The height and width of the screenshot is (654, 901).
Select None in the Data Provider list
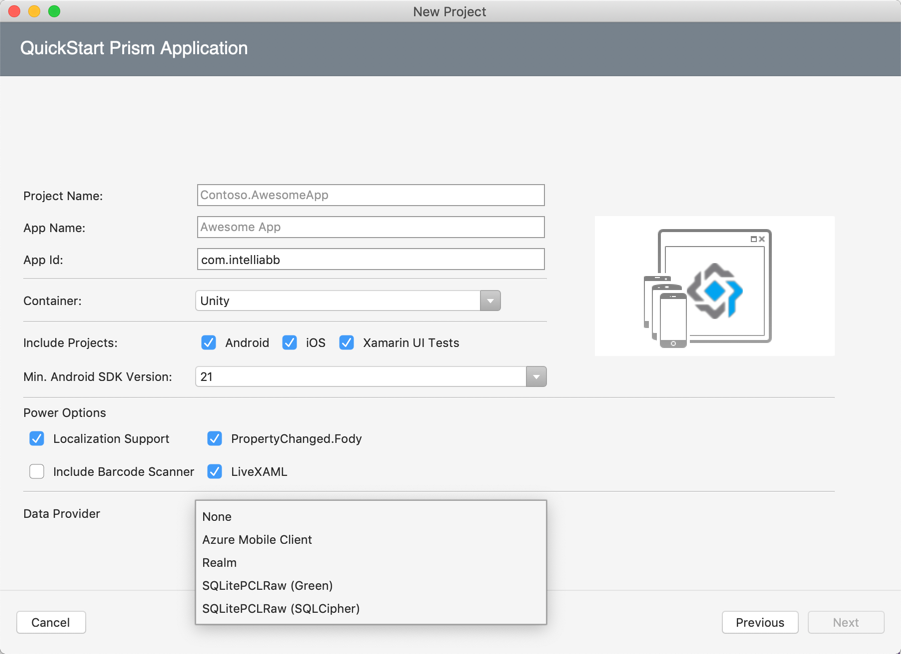coord(371,517)
